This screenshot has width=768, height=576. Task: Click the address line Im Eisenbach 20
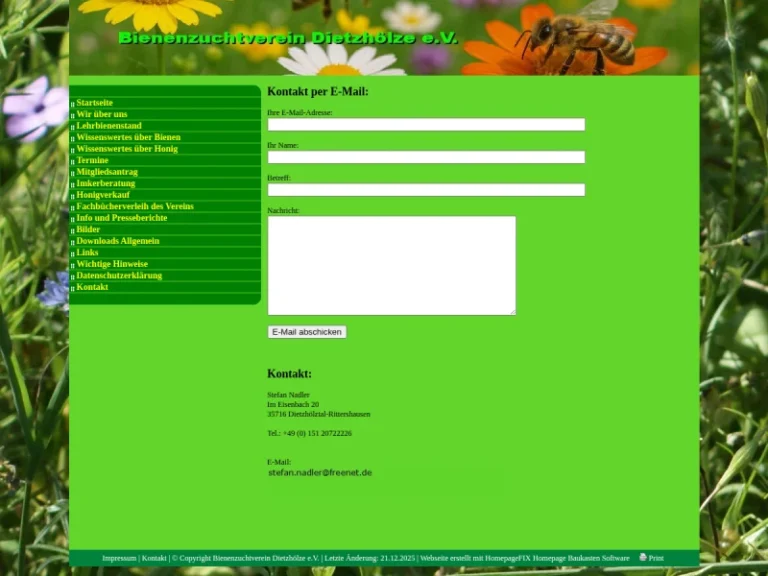tap(293, 405)
